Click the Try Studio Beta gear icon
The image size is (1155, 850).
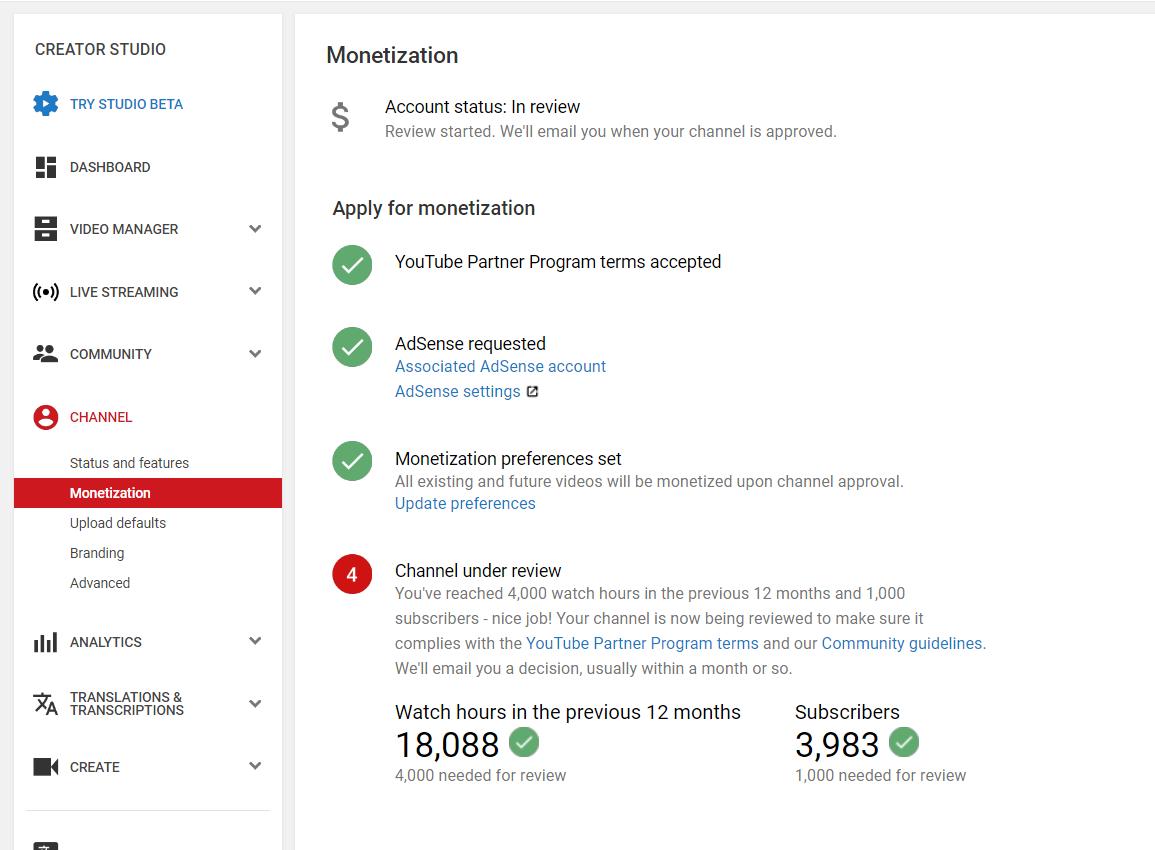point(46,104)
